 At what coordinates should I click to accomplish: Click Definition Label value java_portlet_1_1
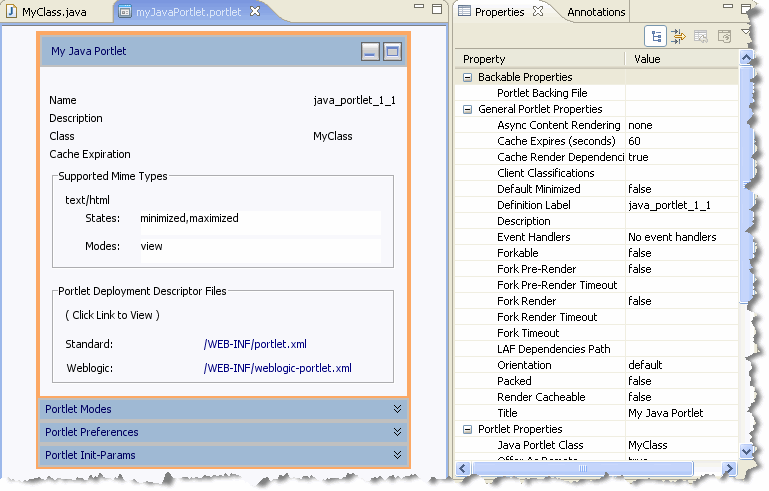669,206
